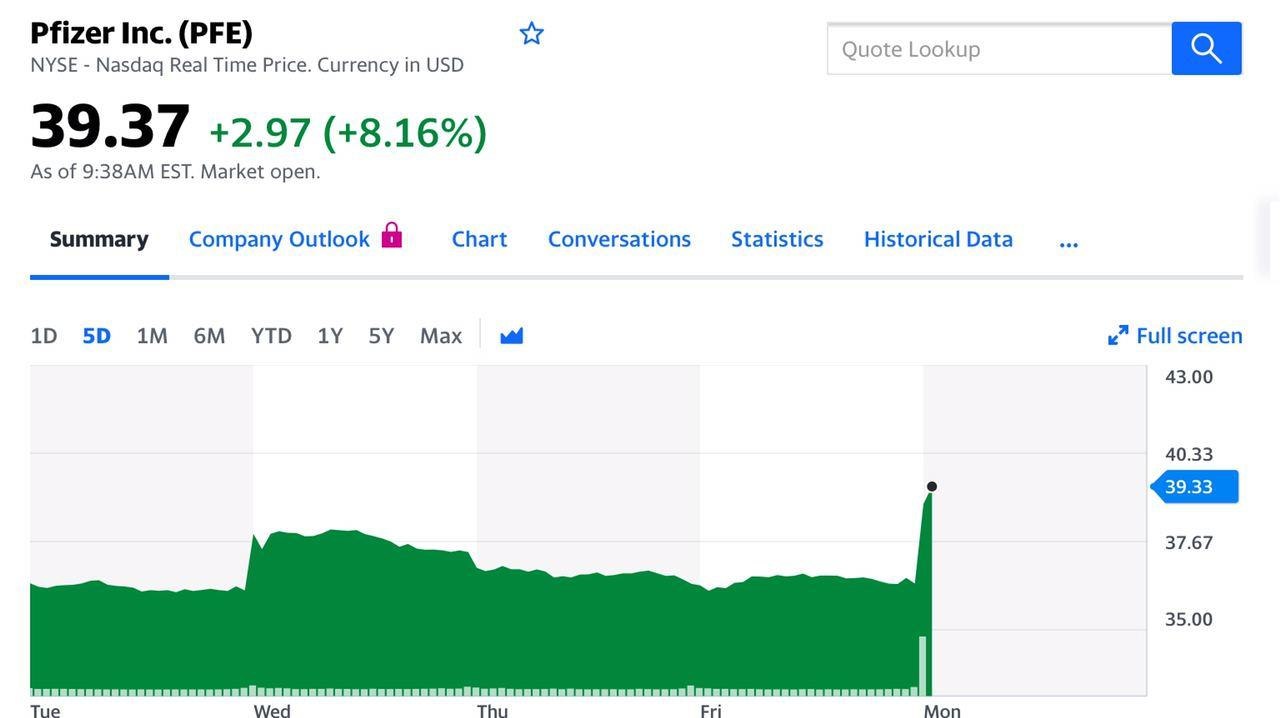Image resolution: width=1280 pixels, height=718 pixels.
Task: Select the Max chart range
Action: 441,335
